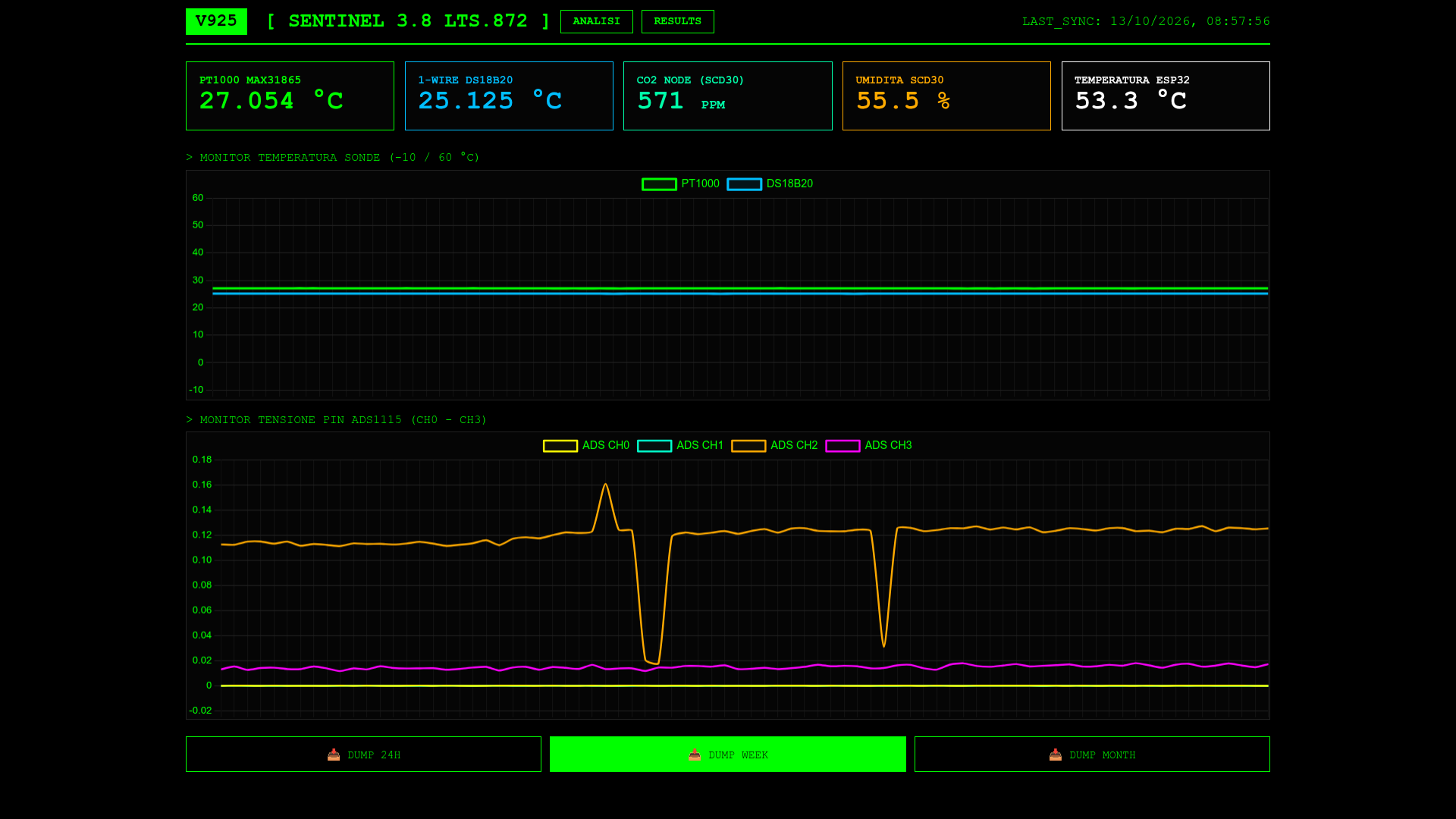Select the PT1000 MAX31865 temperature card
The width and height of the screenshot is (1456, 819).
(x=290, y=96)
